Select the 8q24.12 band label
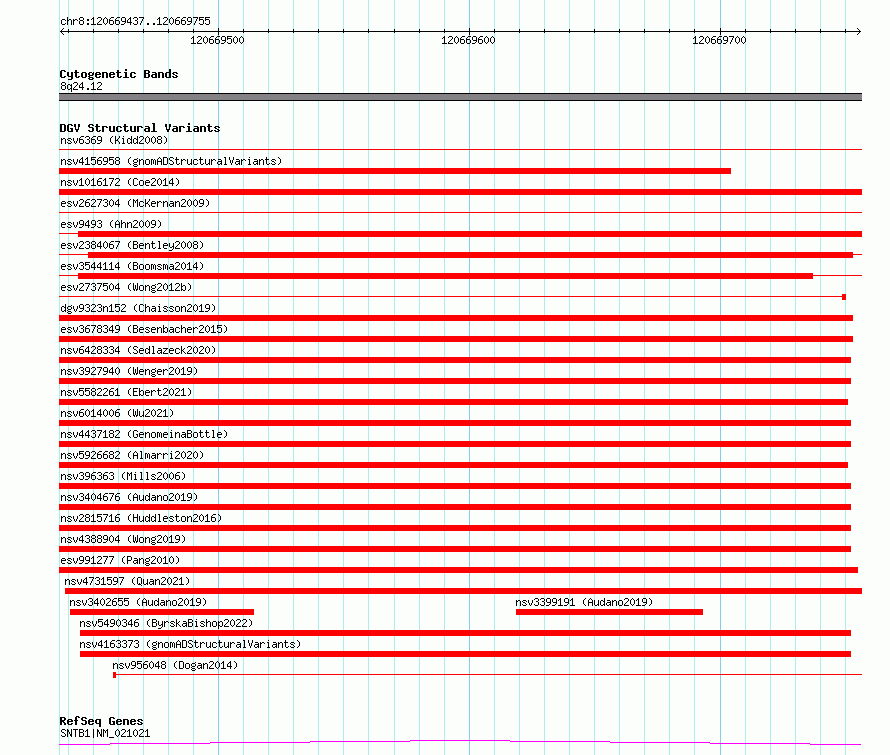890x755 pixels. (x=81, y=86)
